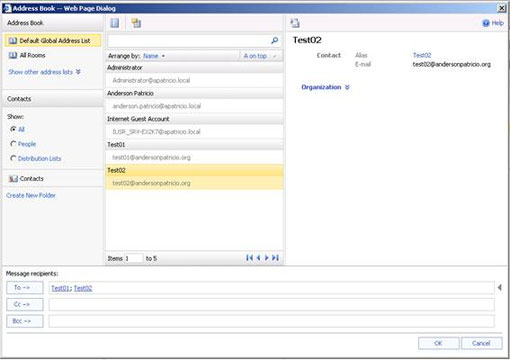Click test01@andersonpatricio.org address
This screenshot has width=510, height=360.
pyautogui.click(x=151, y=157)
